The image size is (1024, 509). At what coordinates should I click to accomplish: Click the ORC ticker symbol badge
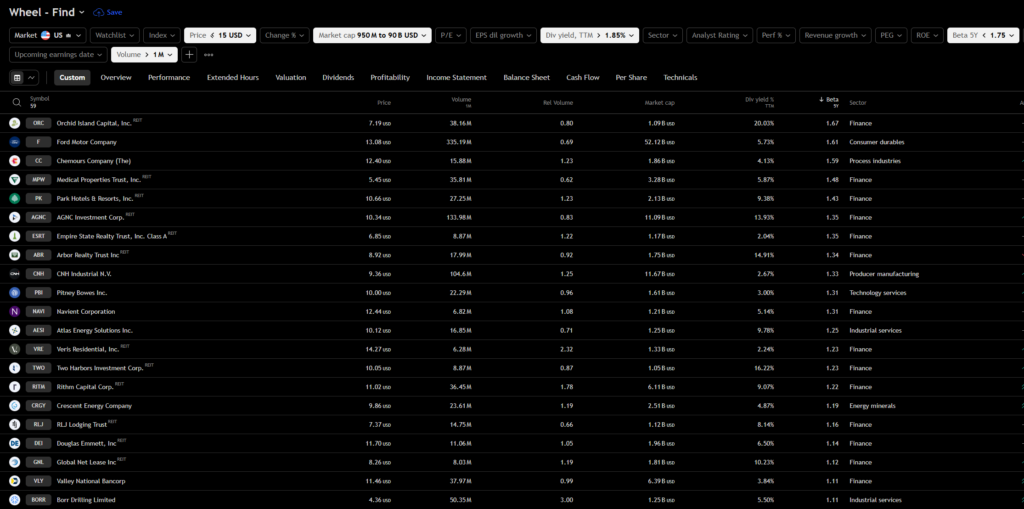point(39,123)
